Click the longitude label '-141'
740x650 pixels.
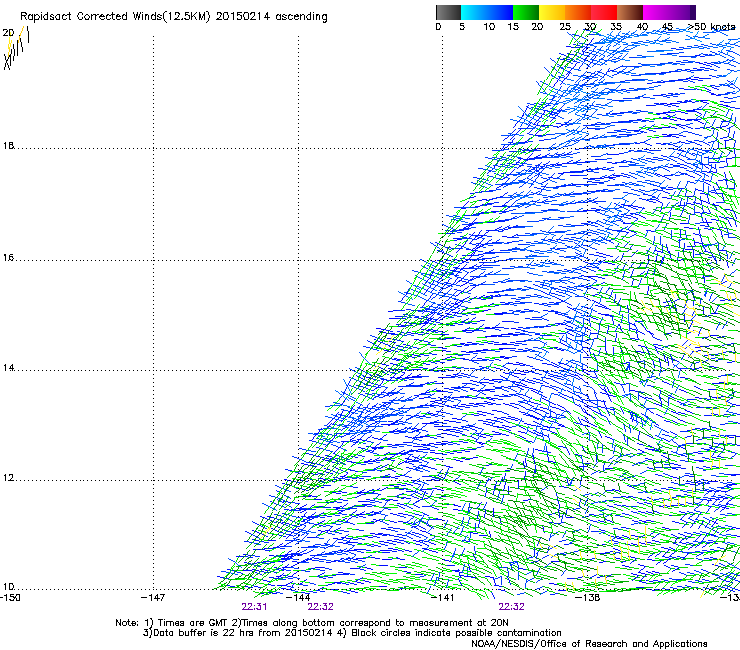click(x=442, y=598)
